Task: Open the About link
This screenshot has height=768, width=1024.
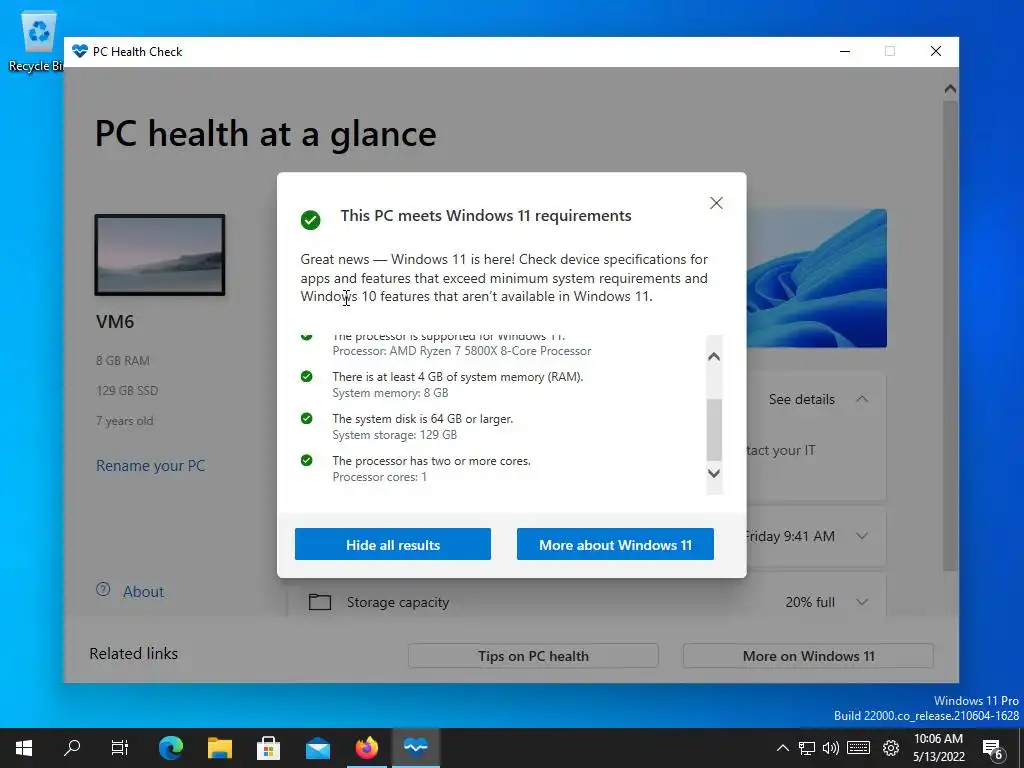Action: tap(143, 592)
